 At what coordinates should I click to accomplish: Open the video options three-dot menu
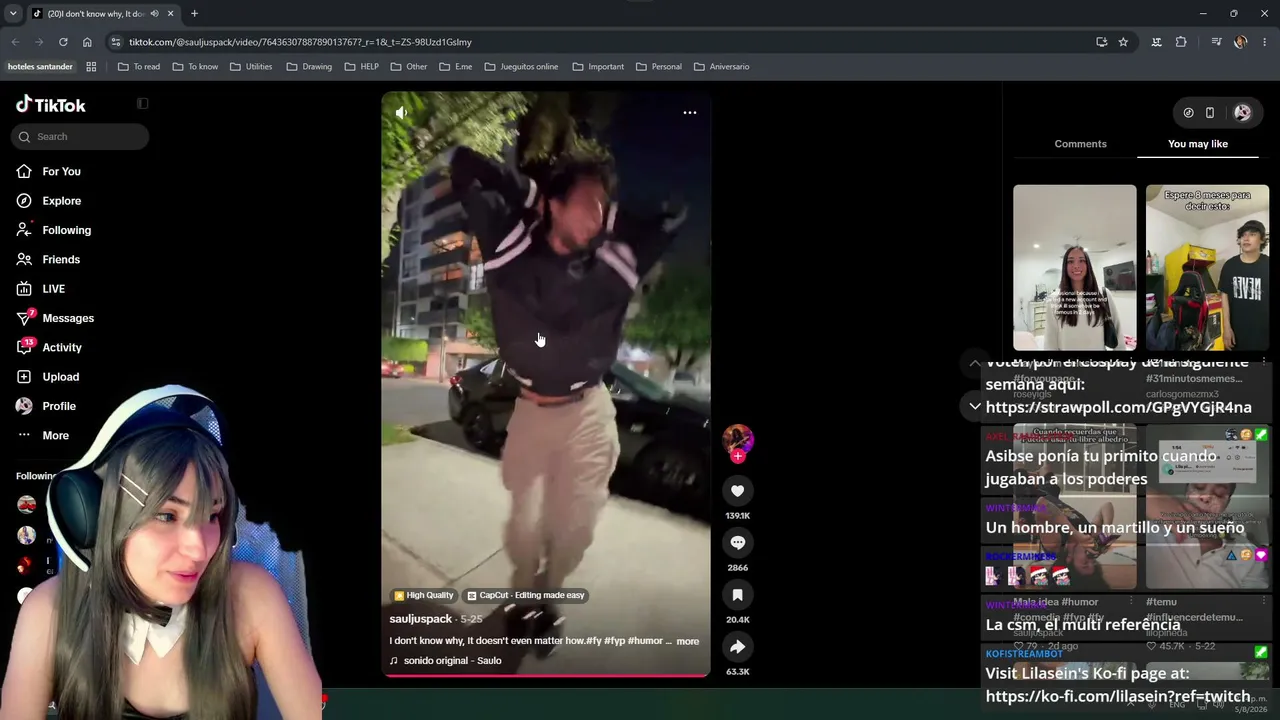pyautogui.click(x=690, y=112)
